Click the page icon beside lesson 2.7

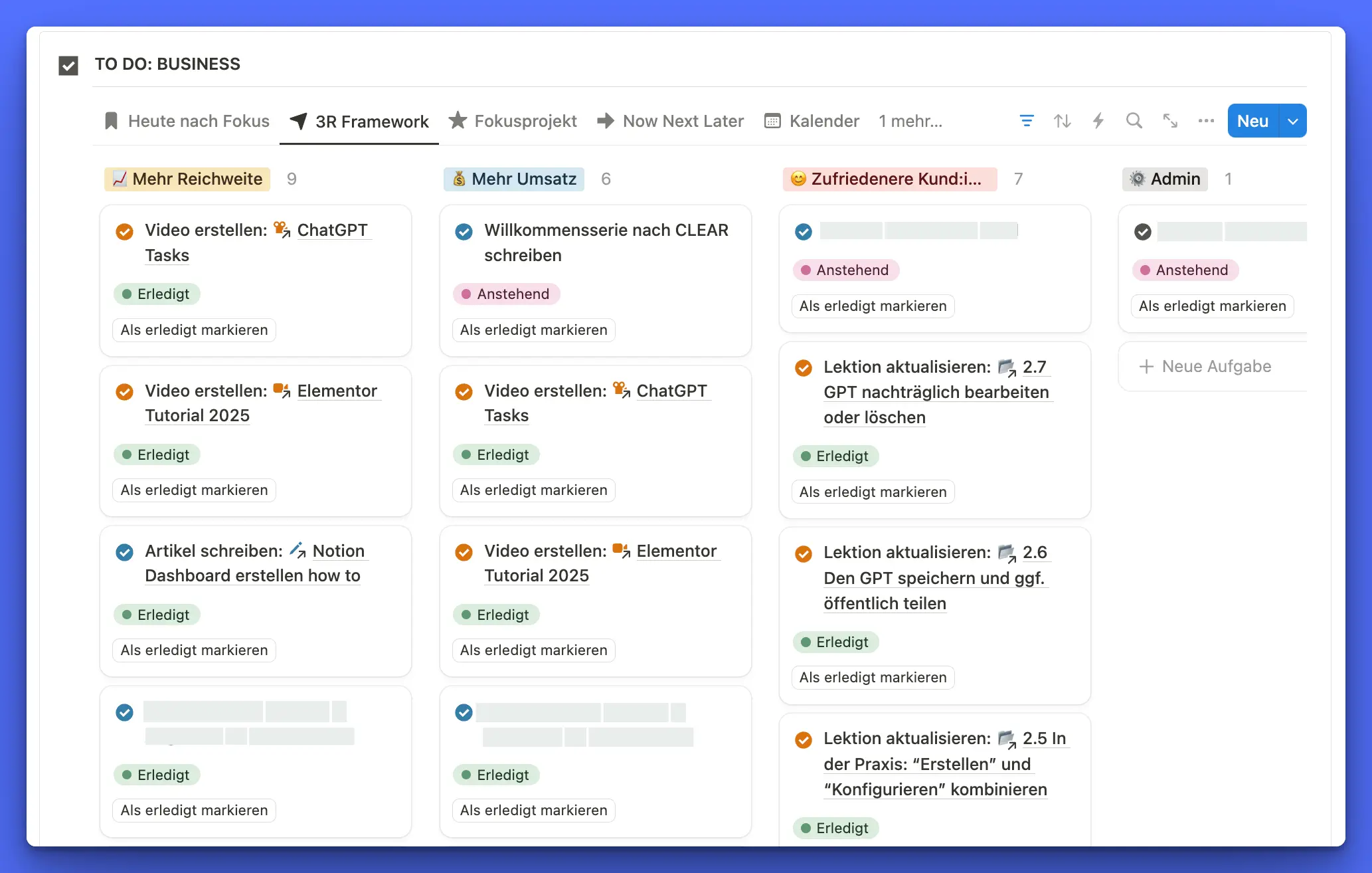tap(1007, 367)
